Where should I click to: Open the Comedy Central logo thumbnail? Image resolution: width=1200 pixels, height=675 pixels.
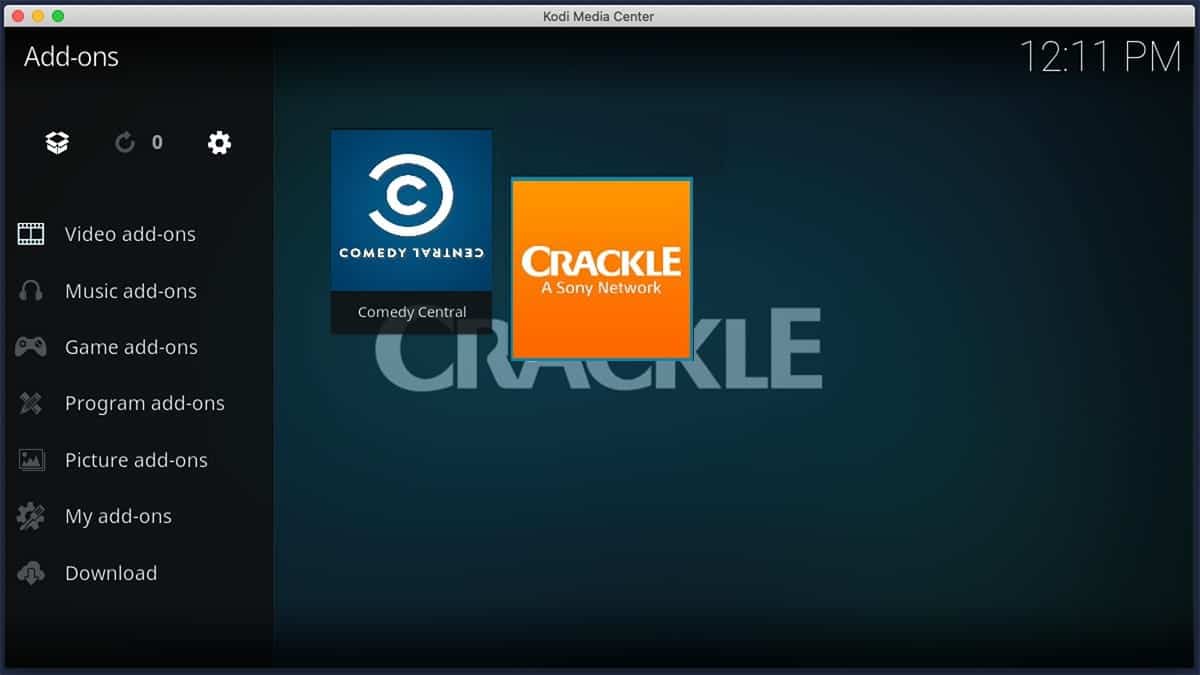pos(411,211)
